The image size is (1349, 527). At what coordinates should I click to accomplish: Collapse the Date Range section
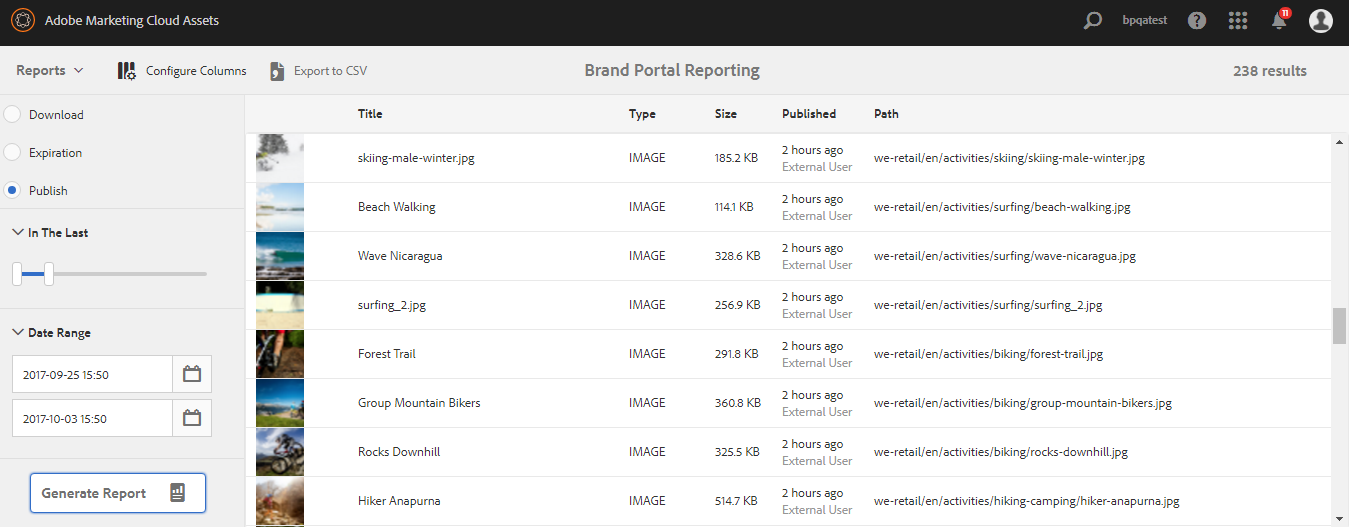18,333
